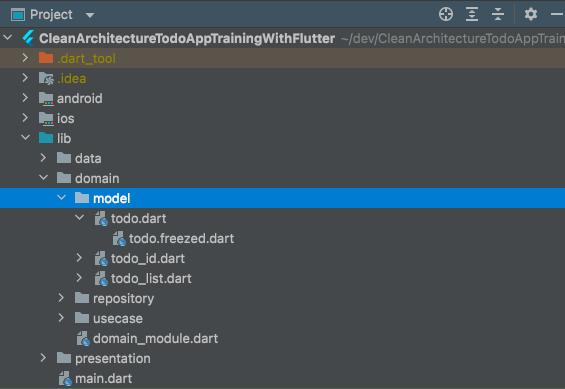The image size is (565, 389).
Task: Click the Project panel window icon
Action: (18, 15)
